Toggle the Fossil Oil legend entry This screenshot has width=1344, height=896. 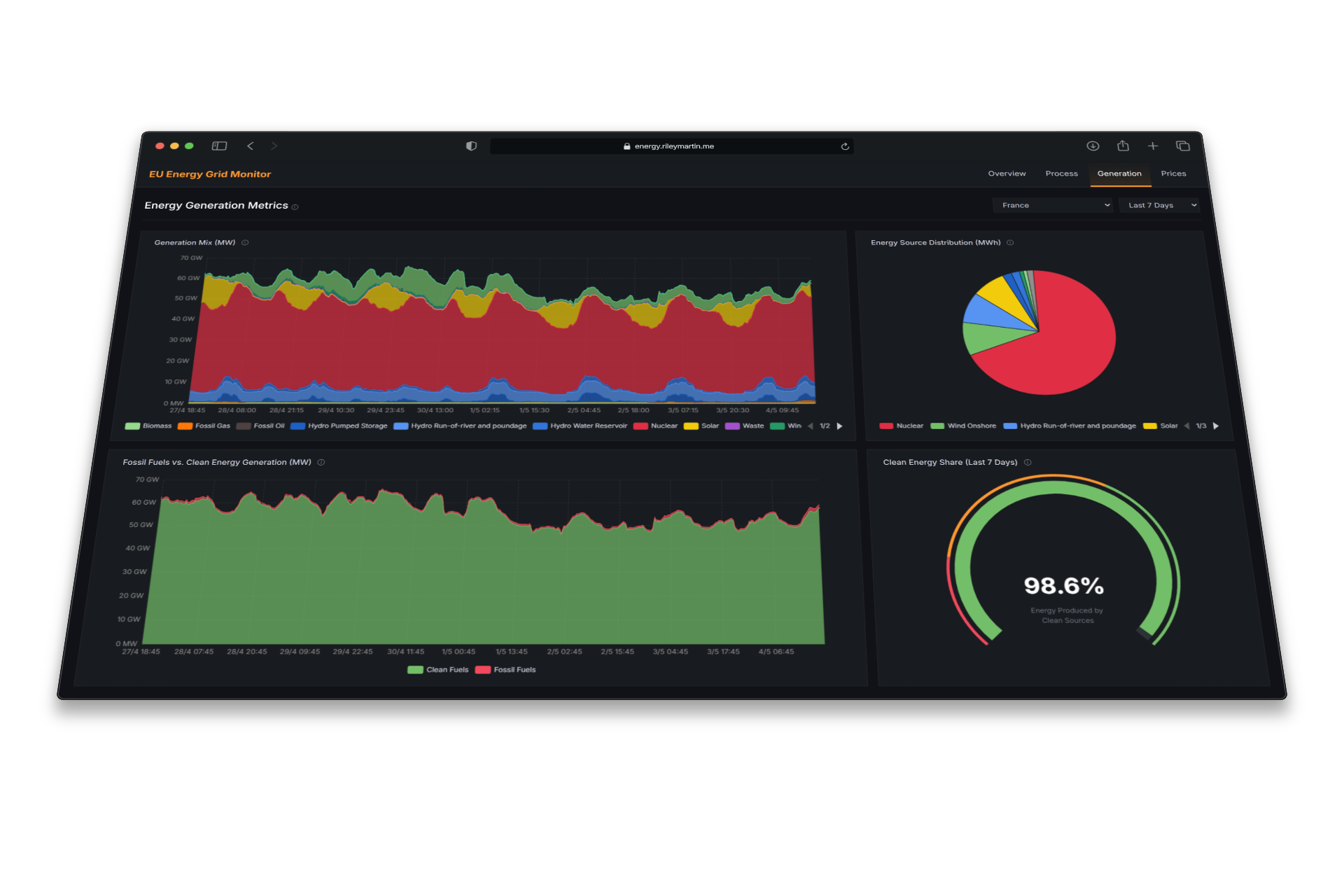coord(261,426)
